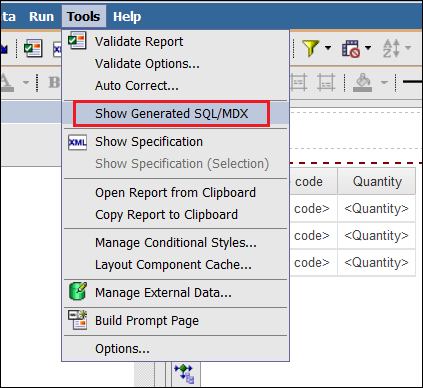Click the Bold B toolbar icon
Image resolution: width=423 pixels, height=388 pixels.
pyautogui.click(x=54, y=82)
